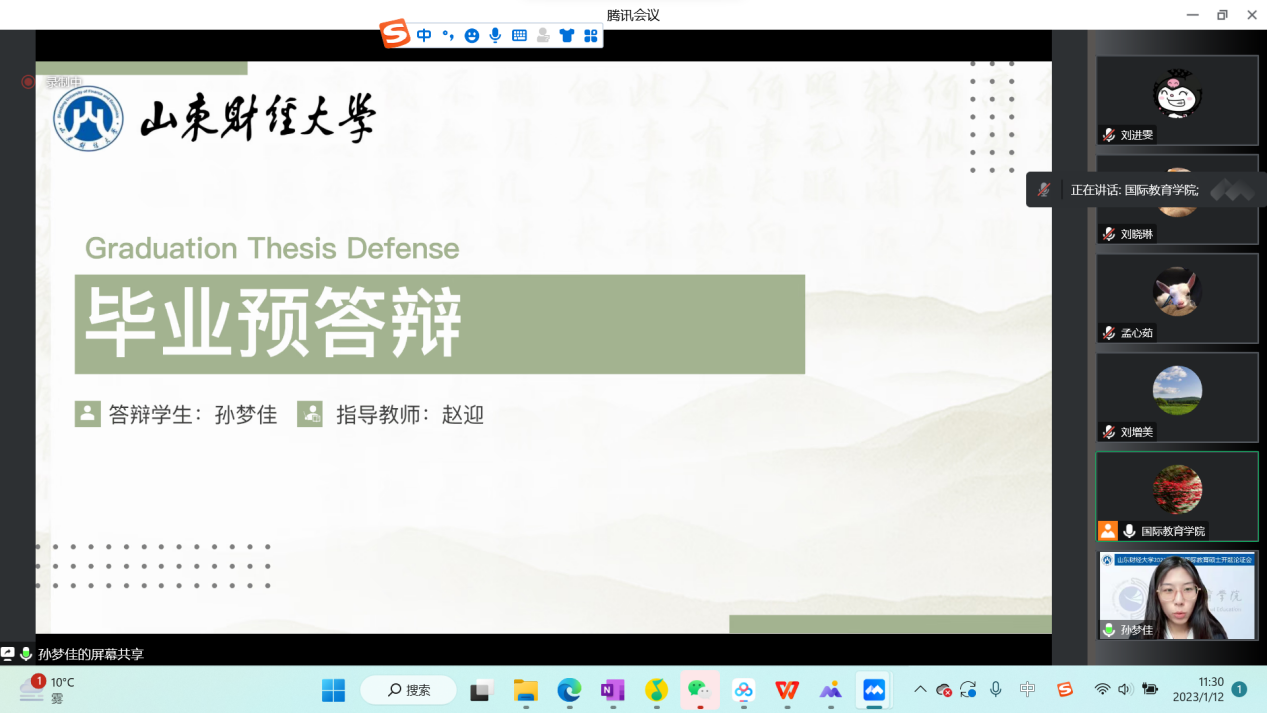Image resolution: width=1267 pixels, height=713 pixels.
Task: Open volume control in system tray
Action: pos(1125,689)
